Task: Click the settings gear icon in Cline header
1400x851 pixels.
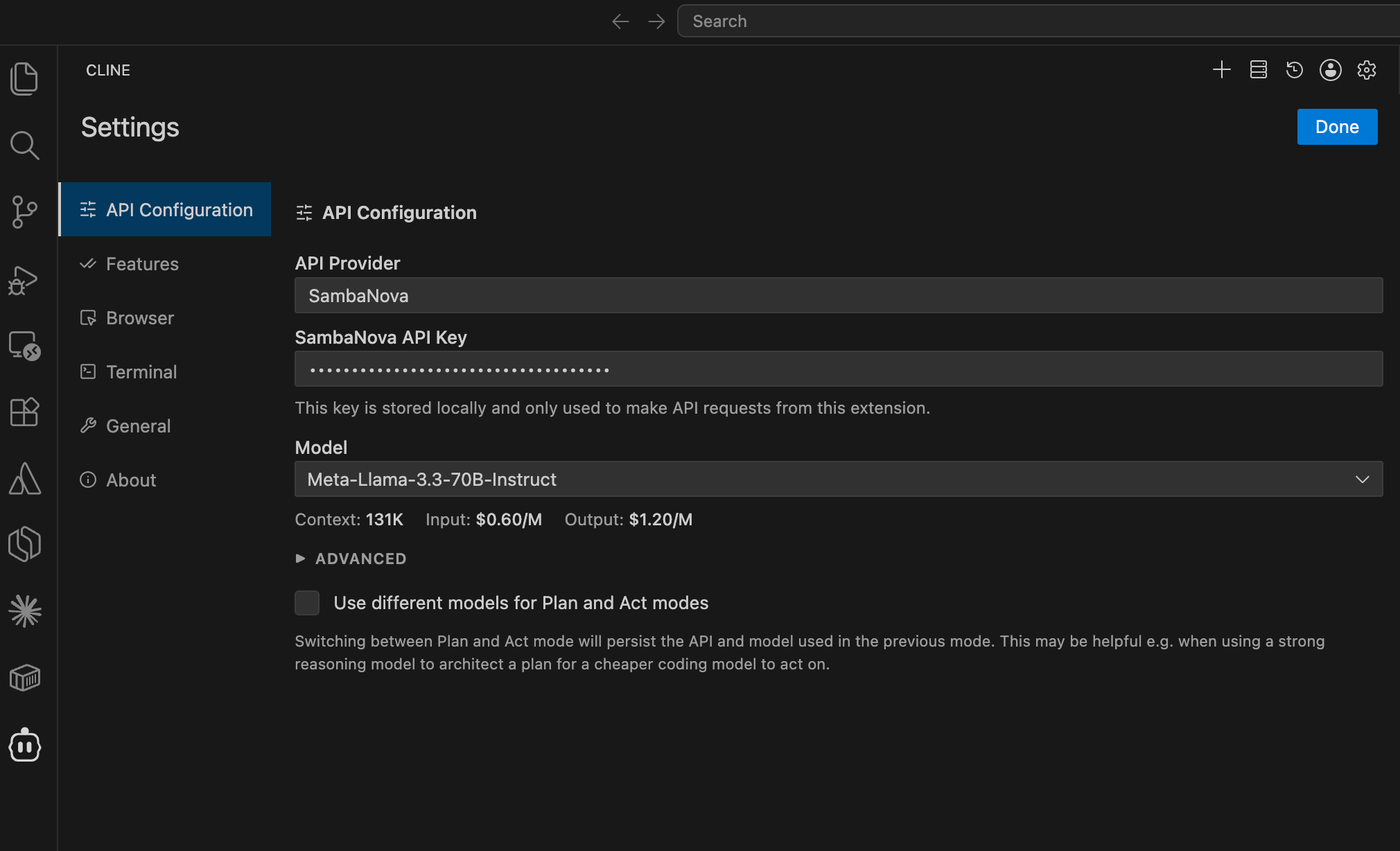Action: click(1367, 69)
